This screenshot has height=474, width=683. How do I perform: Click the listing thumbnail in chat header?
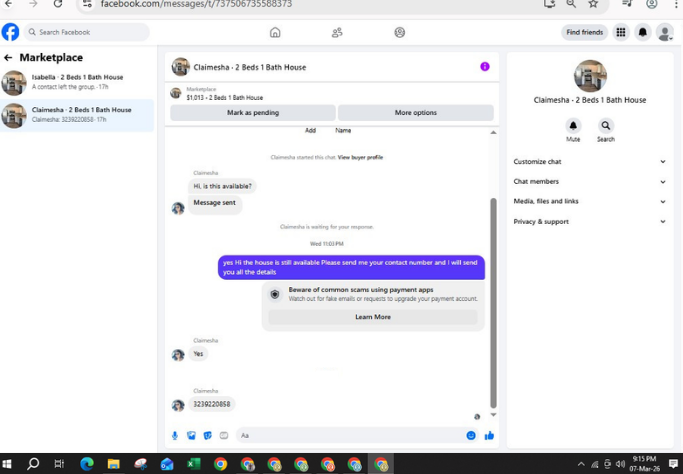point(180,67)
